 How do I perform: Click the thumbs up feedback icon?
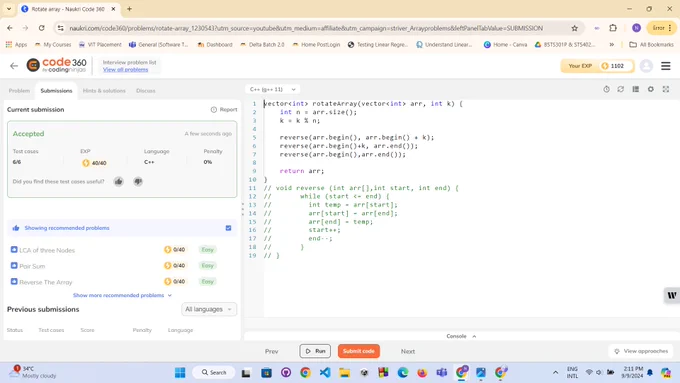tap(118, 181)
